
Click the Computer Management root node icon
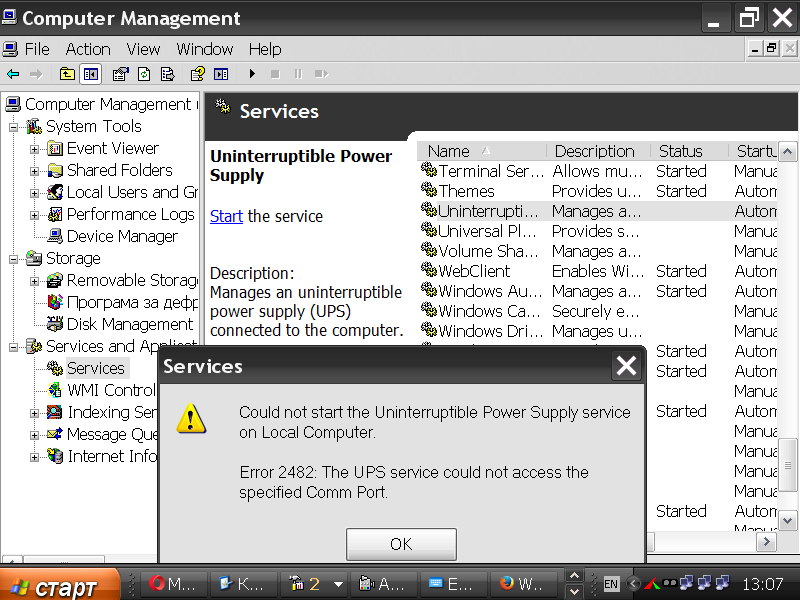pyautogui.click(x=13, y=104)
